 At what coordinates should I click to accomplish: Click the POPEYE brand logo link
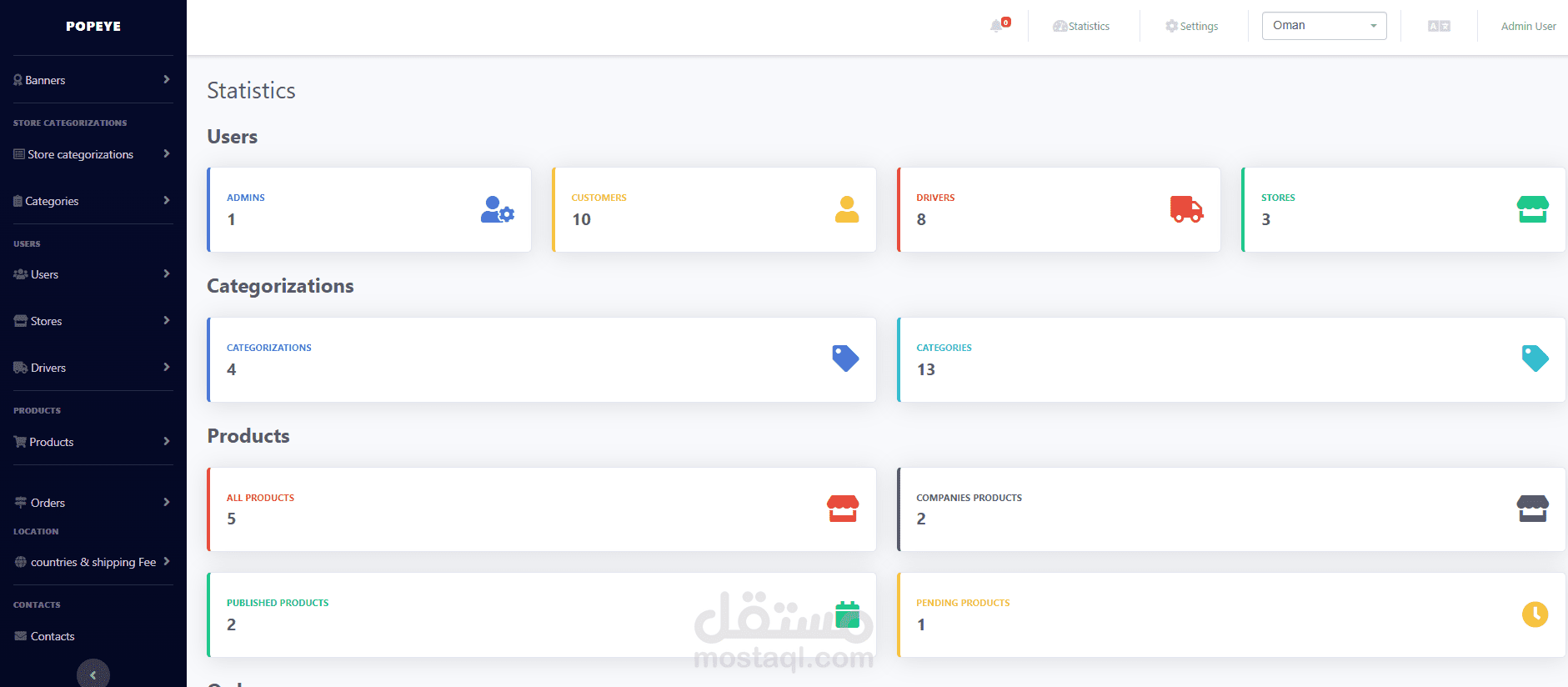93,27
